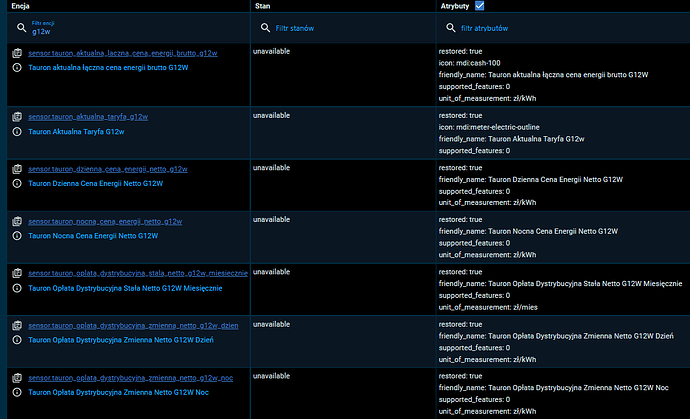The height and width of the screenshot is (419, 690).
Task: Copy entity ID icon for aktualna_laczna_cena_energii_brutto_g12w
Action: point(17,53)
